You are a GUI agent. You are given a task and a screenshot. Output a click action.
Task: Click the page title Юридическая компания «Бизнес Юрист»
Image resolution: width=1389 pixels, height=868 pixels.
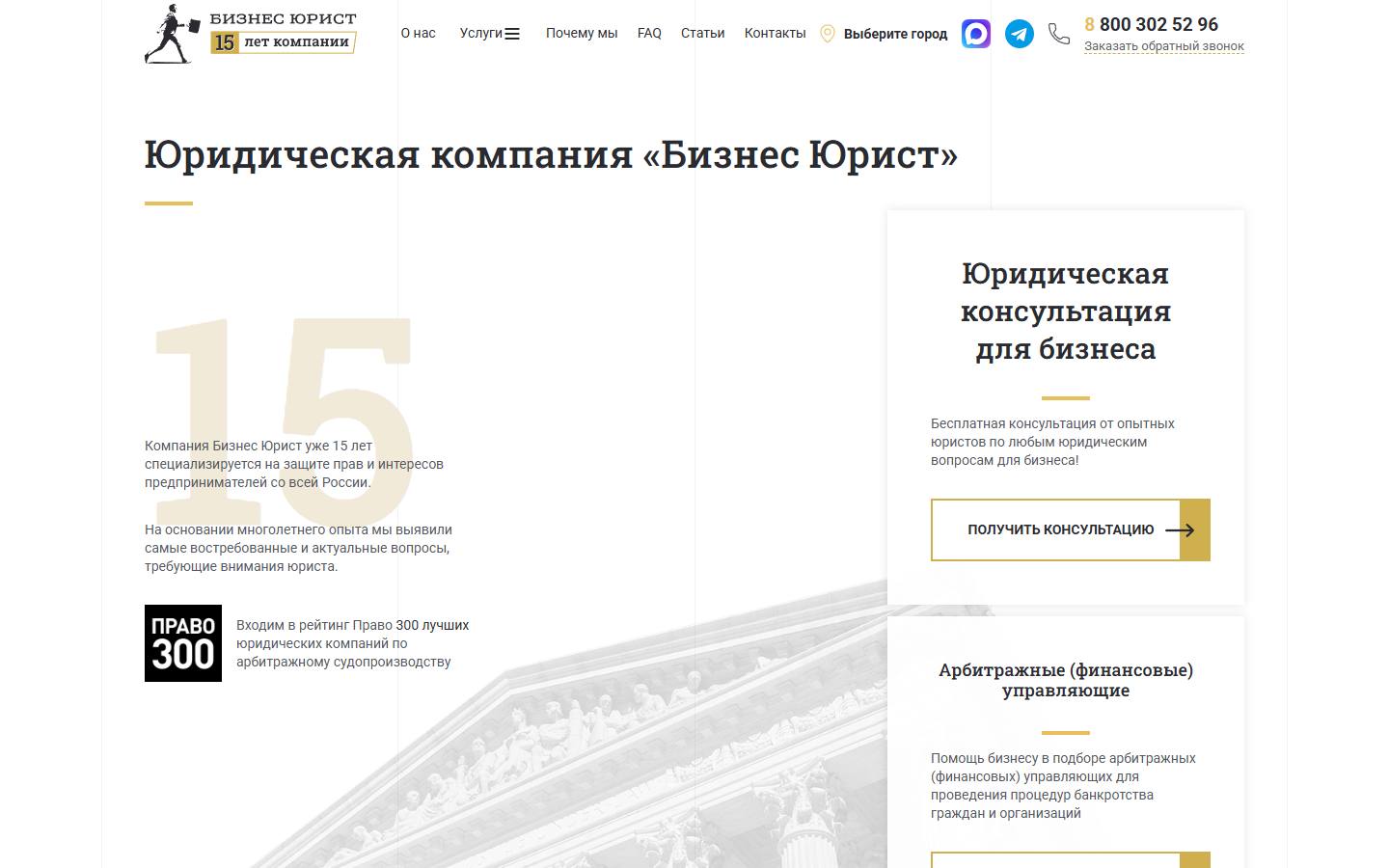(x=551, y=154)
